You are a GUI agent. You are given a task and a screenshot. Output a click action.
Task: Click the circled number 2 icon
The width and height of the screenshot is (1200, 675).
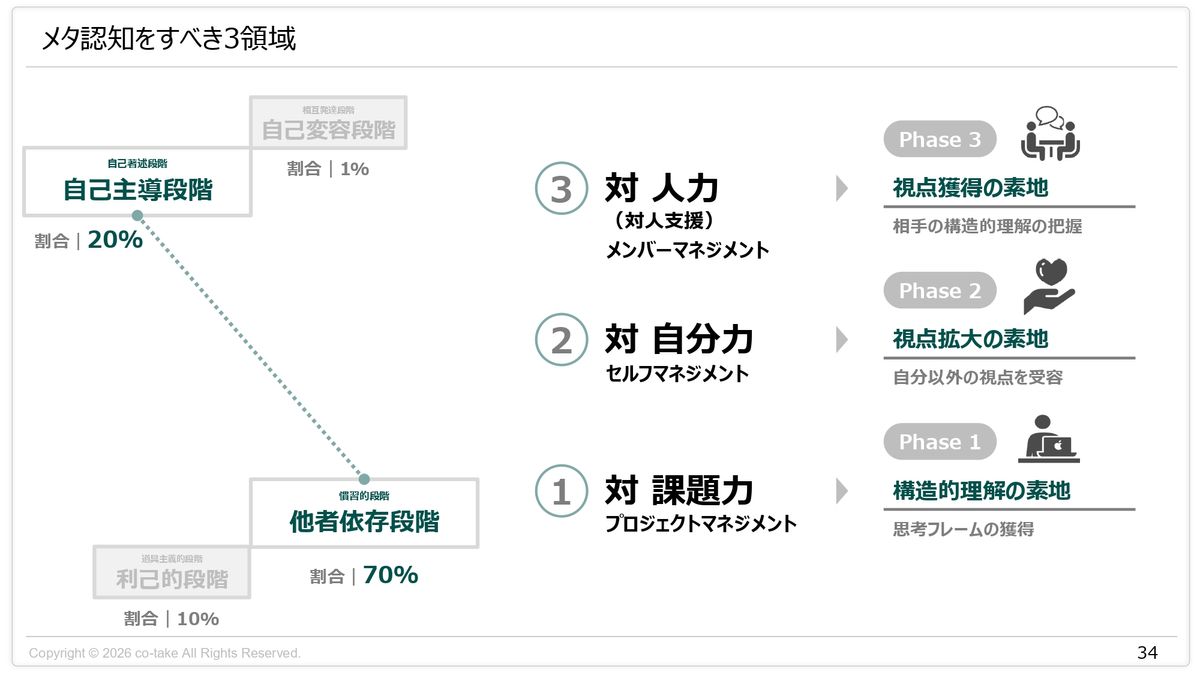point(560,340)
